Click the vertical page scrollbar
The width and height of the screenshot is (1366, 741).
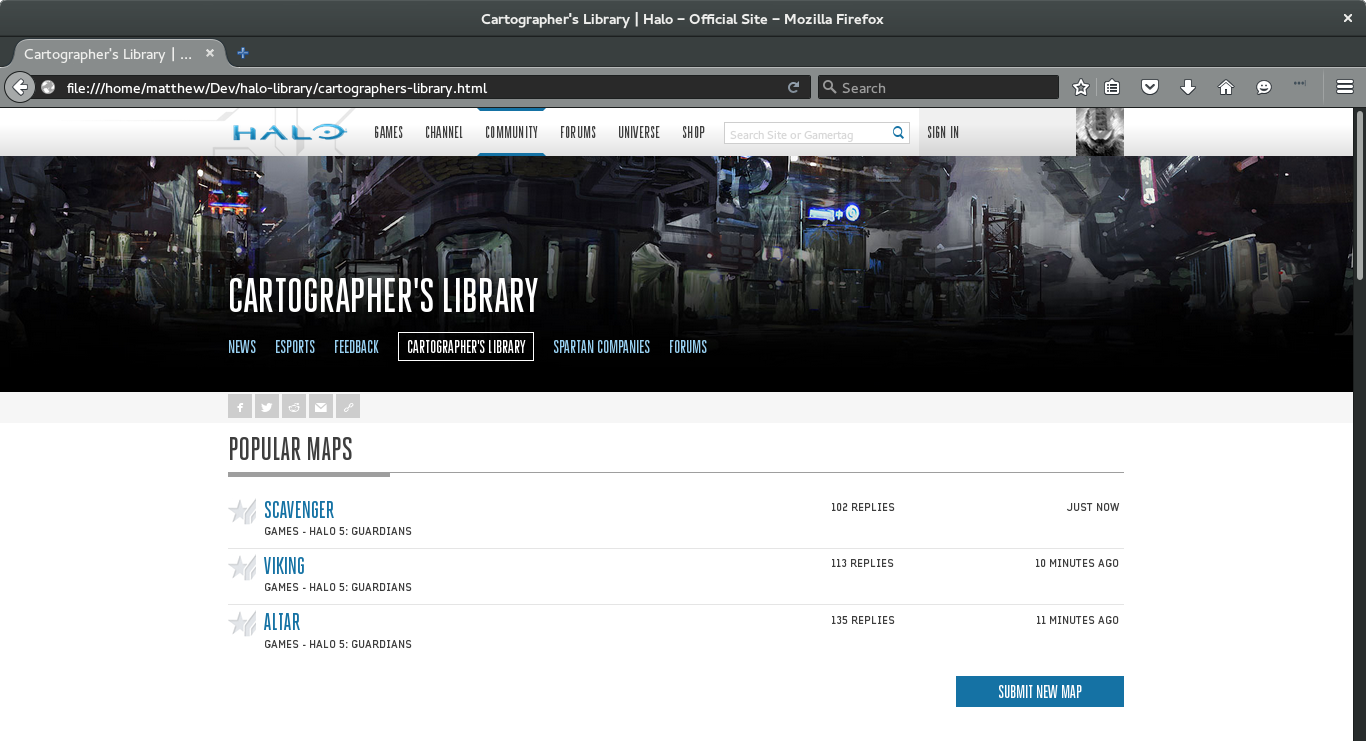[1360, 195]
